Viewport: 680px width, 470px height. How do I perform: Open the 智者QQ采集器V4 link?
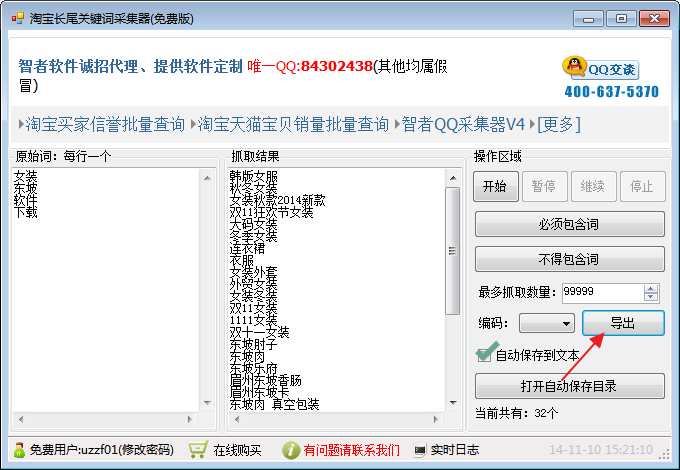pyautogui.click(x=463, y=124)
